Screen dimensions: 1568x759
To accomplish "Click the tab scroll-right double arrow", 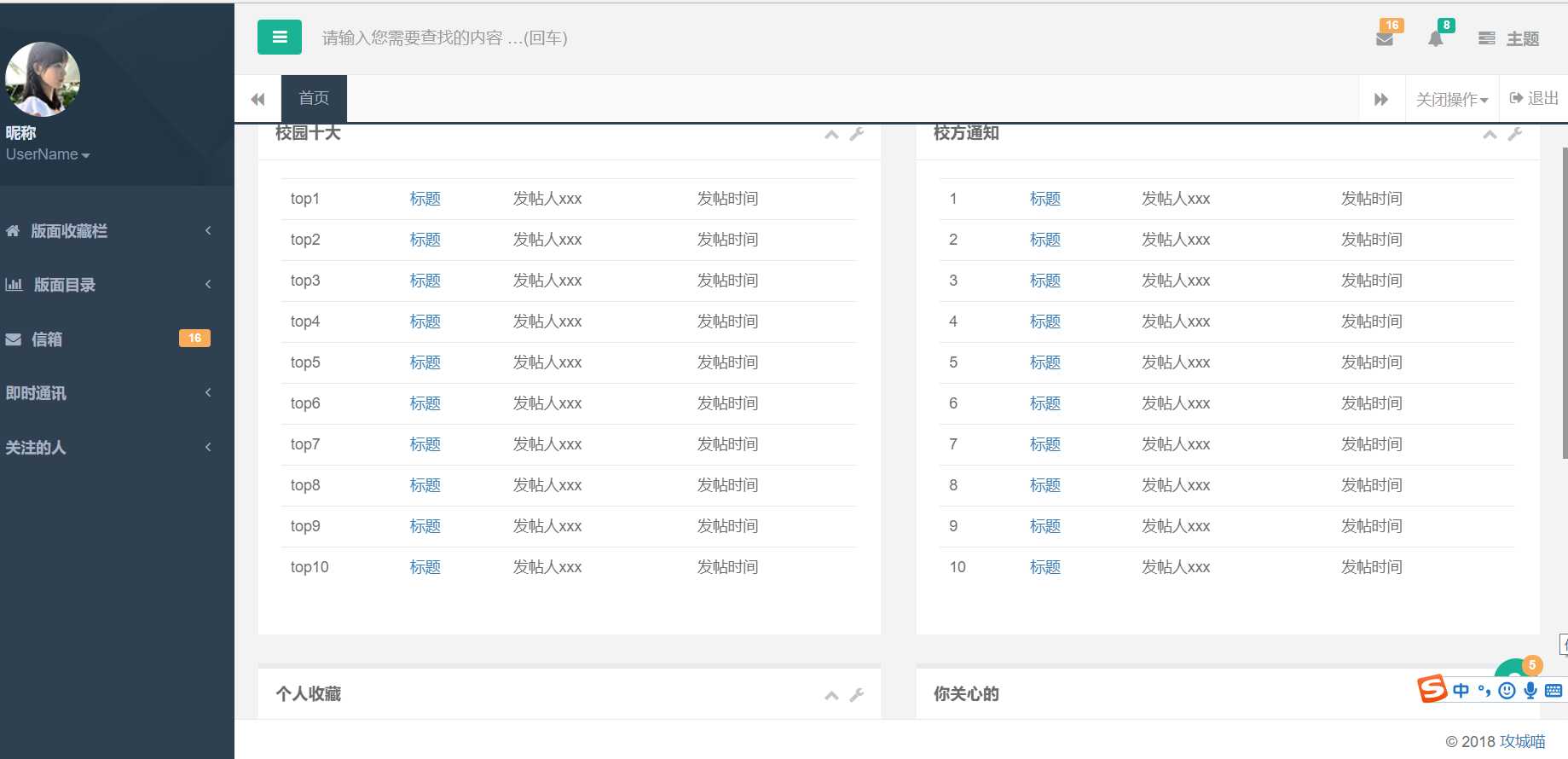I will tap(1381, 99).
